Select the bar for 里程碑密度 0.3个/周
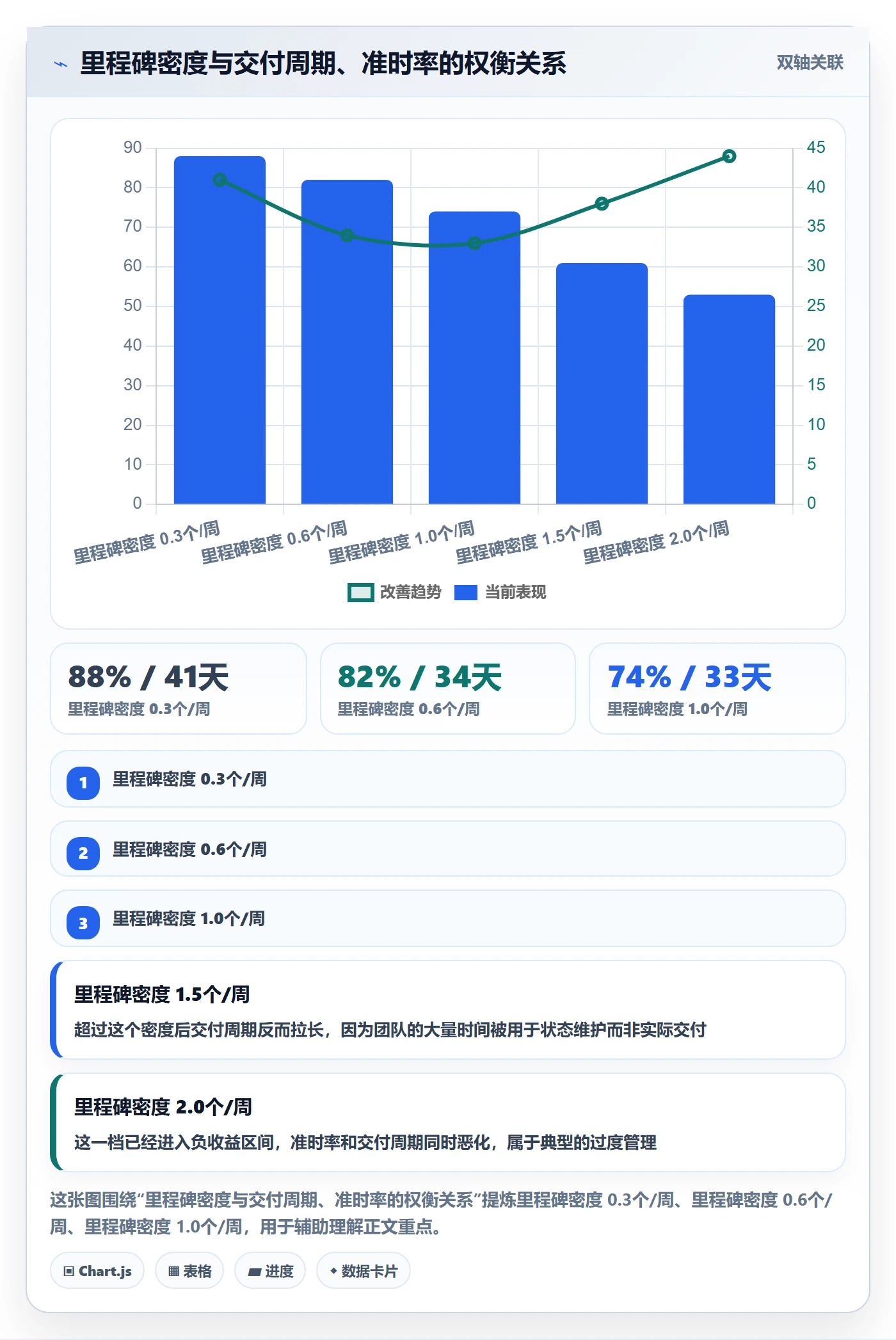Viewport: 896px width, 1340px height. pos(220,330)
